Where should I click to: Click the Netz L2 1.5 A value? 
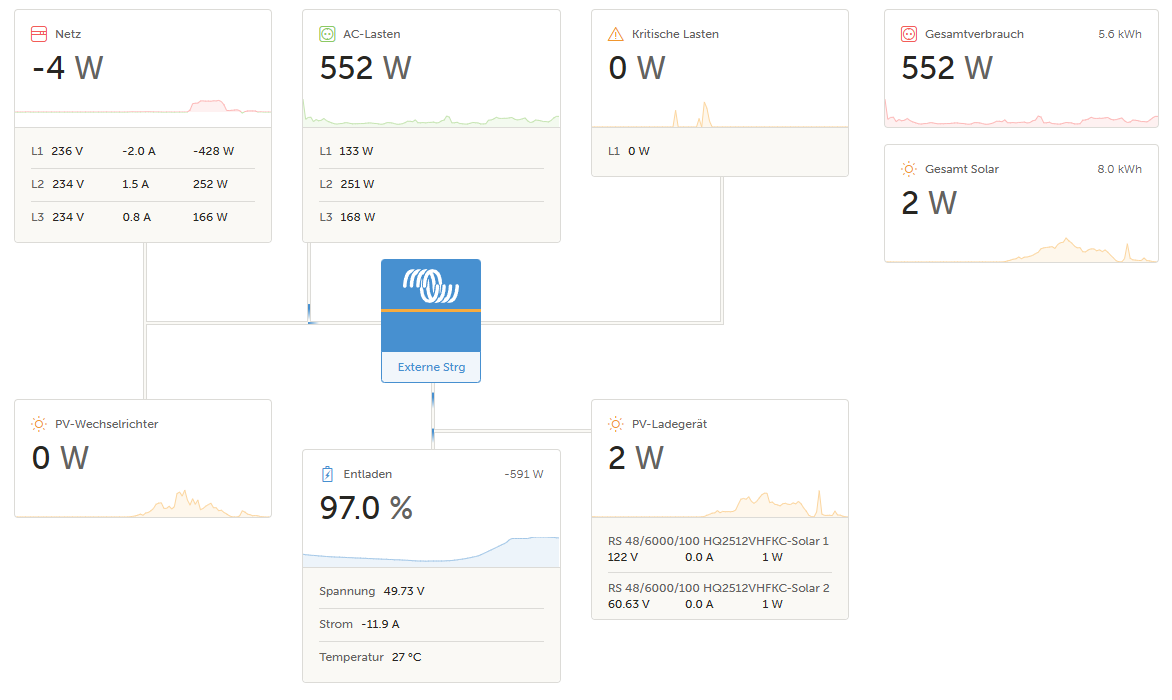pos(135,184)
